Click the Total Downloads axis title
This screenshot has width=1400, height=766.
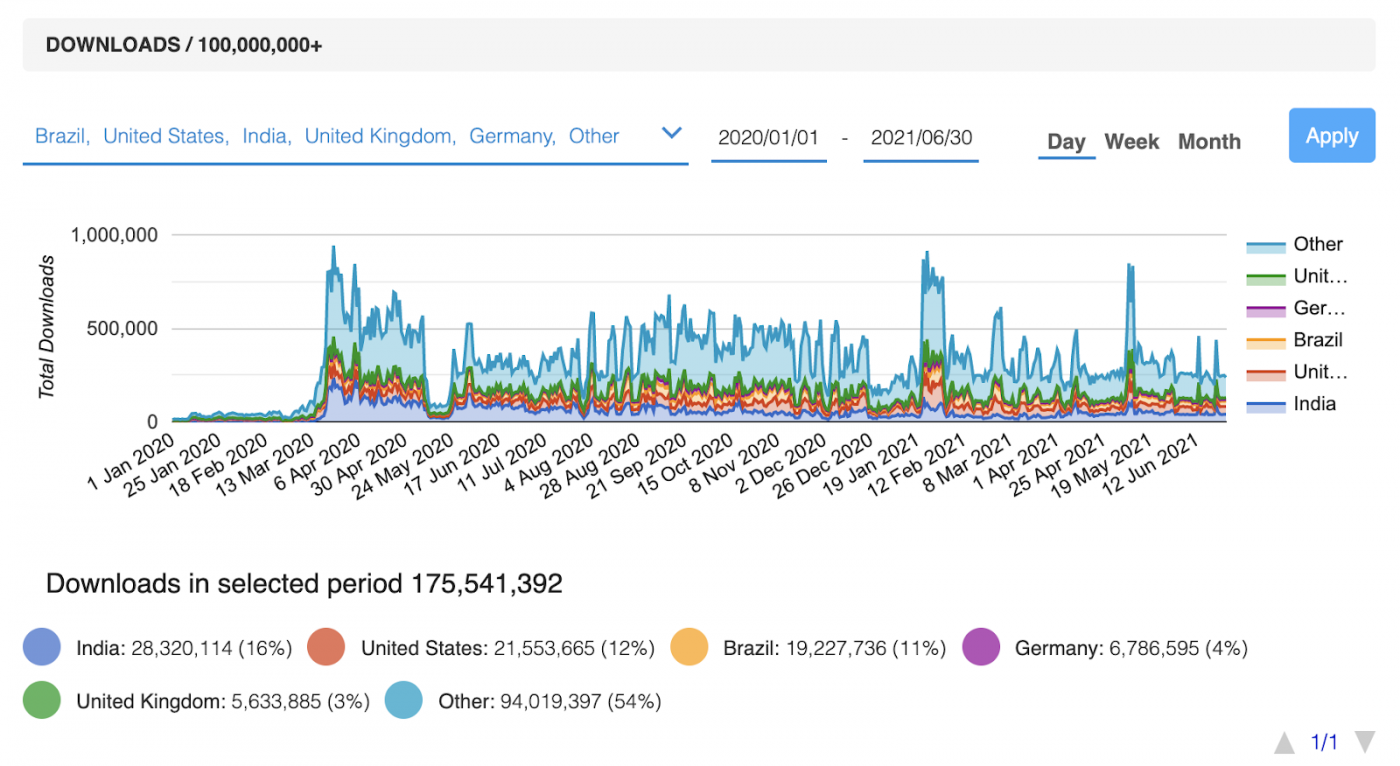46,327
